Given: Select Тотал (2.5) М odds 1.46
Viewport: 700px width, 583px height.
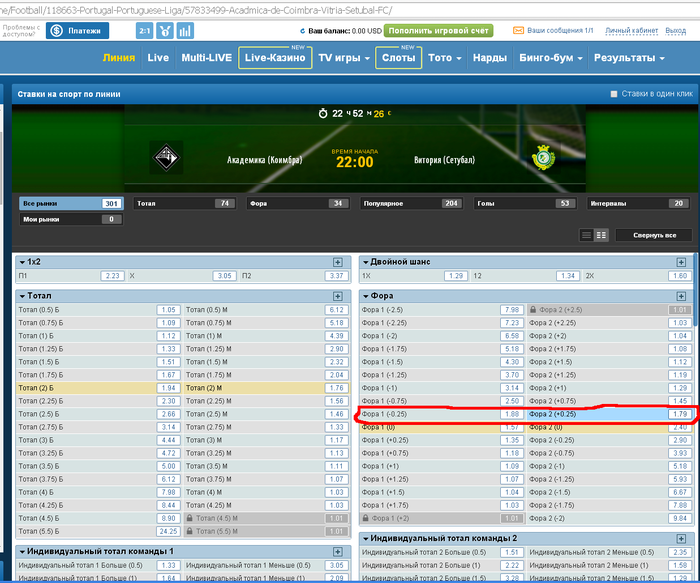Looking at the screenshot, I should 337,414.
